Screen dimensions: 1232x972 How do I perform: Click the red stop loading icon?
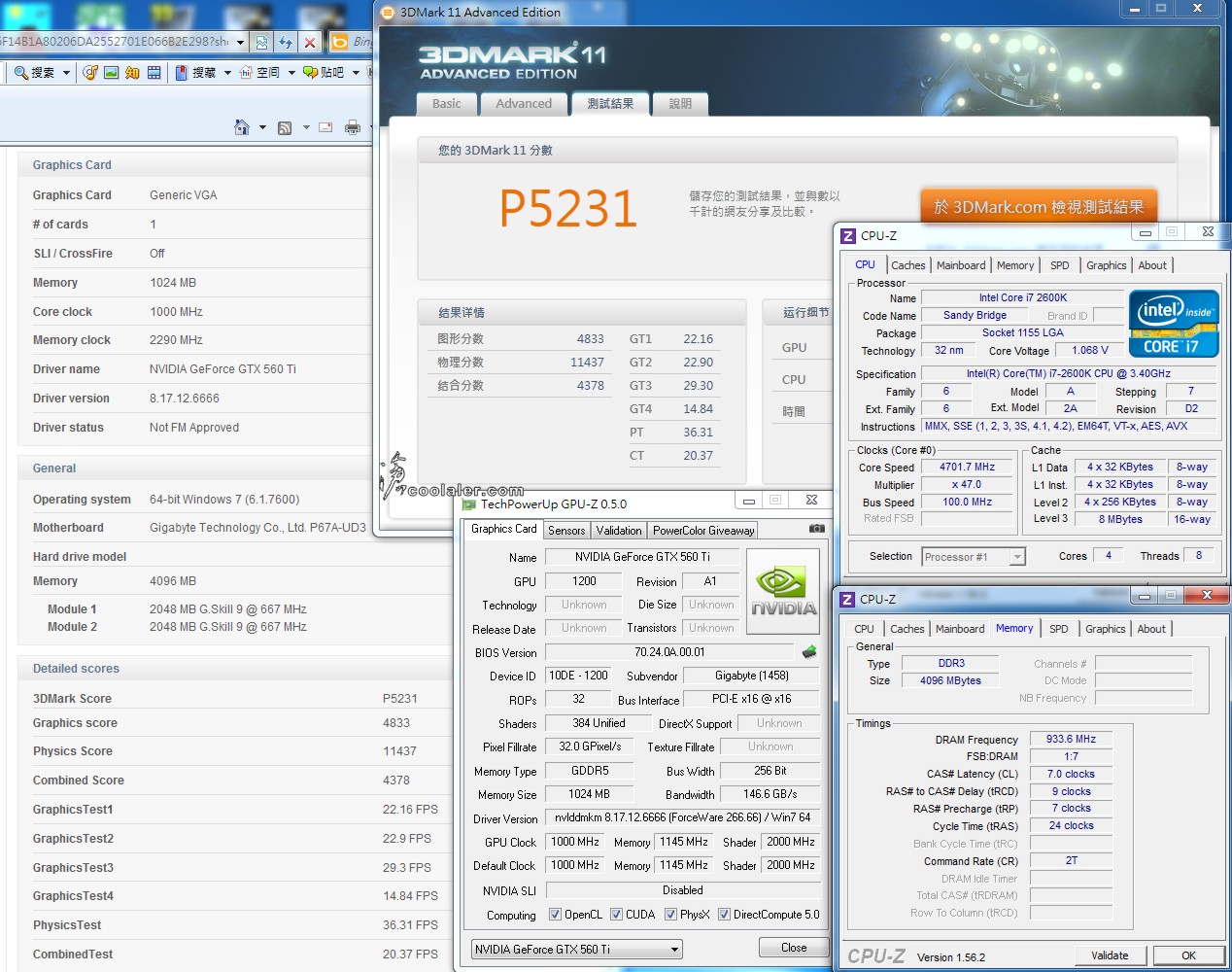pyautogui.click(x=310, y=42)
